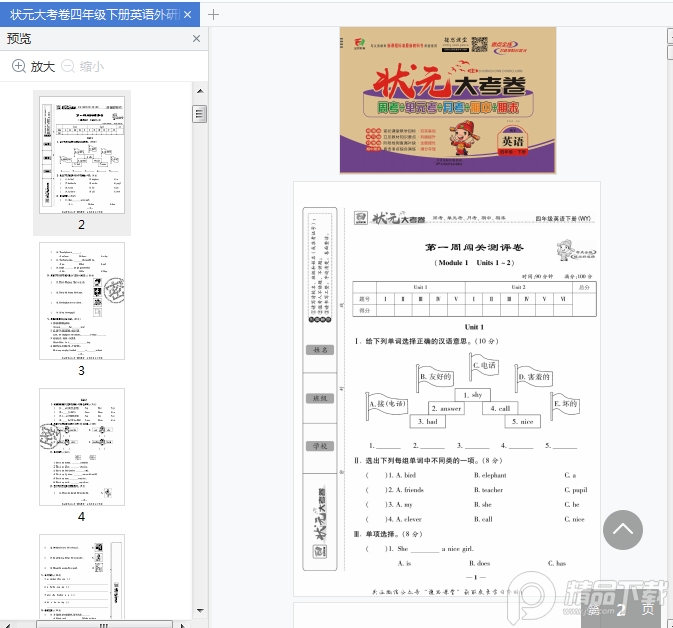Click word box 4. call

(x=500, y=409)
